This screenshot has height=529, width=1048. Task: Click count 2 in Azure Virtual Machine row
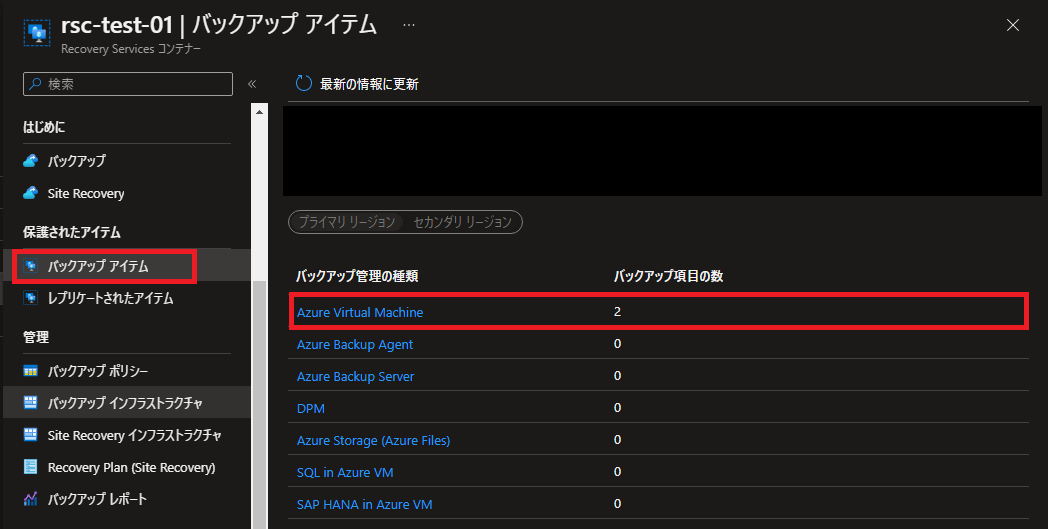tap(618, 312)
